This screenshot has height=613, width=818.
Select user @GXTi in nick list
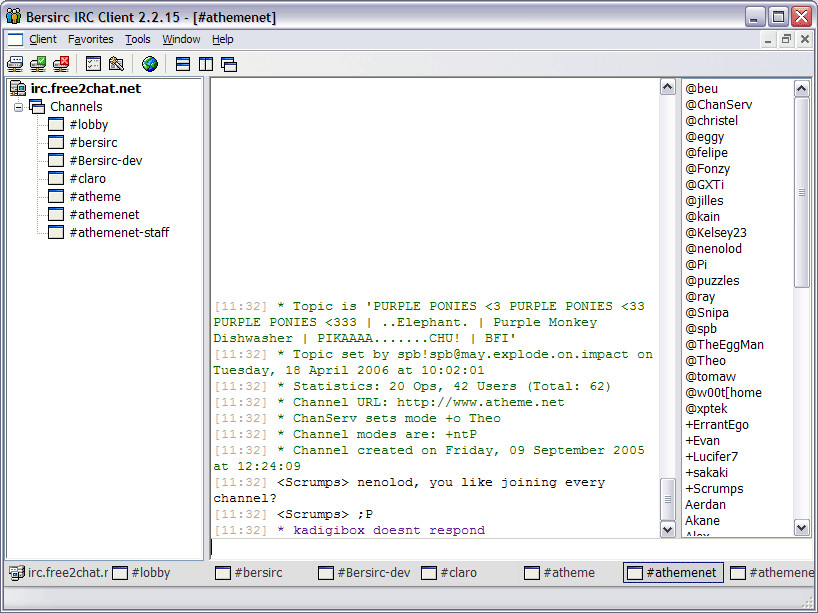pos(704,185)
